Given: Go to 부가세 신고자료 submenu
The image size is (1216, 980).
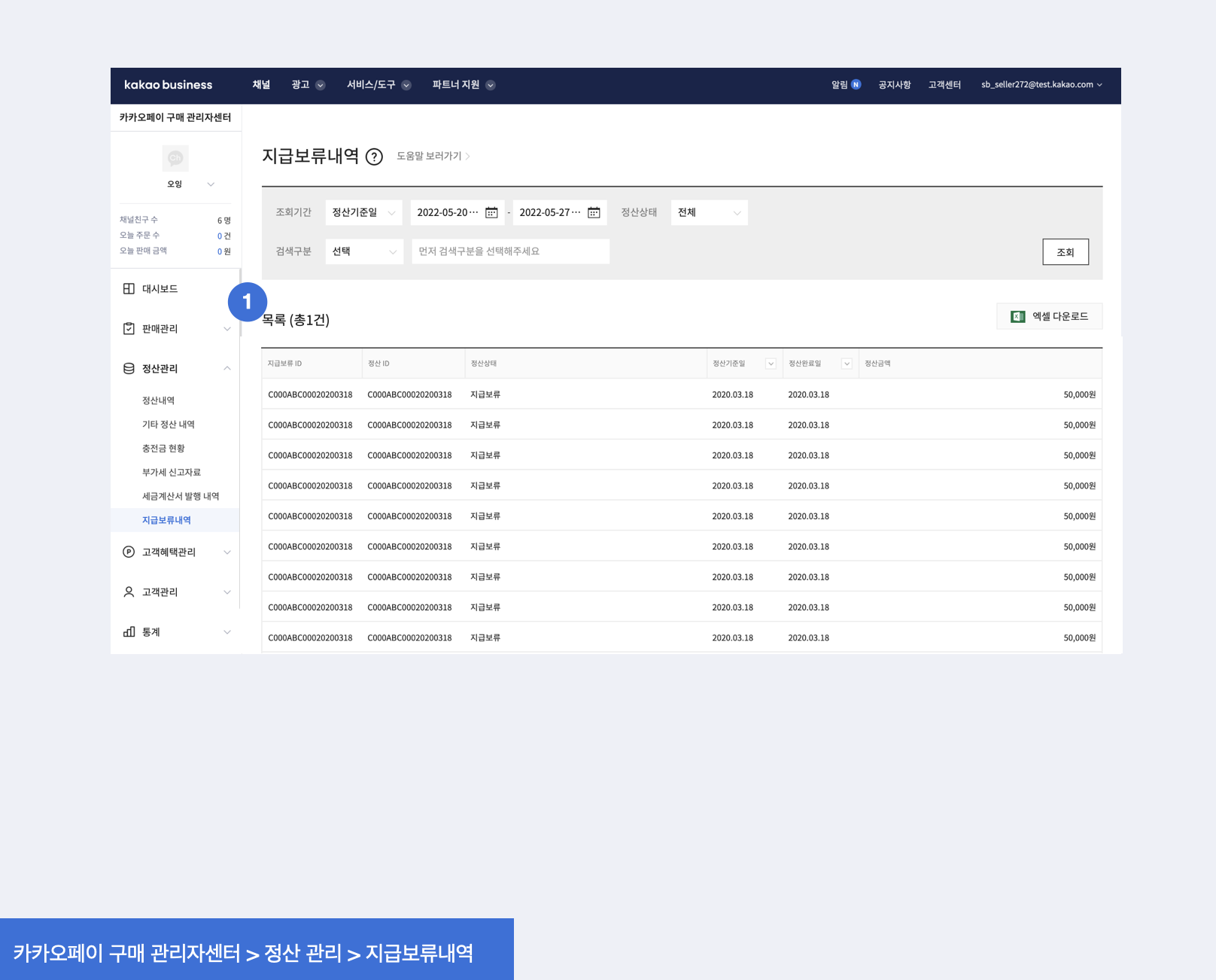Looking at the screenshot, I should [172, 473].
